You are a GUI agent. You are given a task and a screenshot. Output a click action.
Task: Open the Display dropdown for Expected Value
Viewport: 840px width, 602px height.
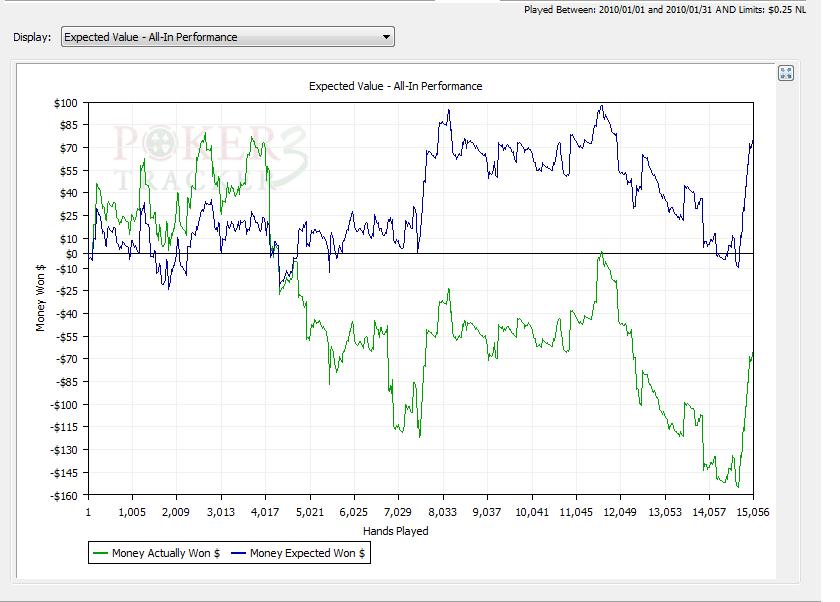[x=228, y=37]
